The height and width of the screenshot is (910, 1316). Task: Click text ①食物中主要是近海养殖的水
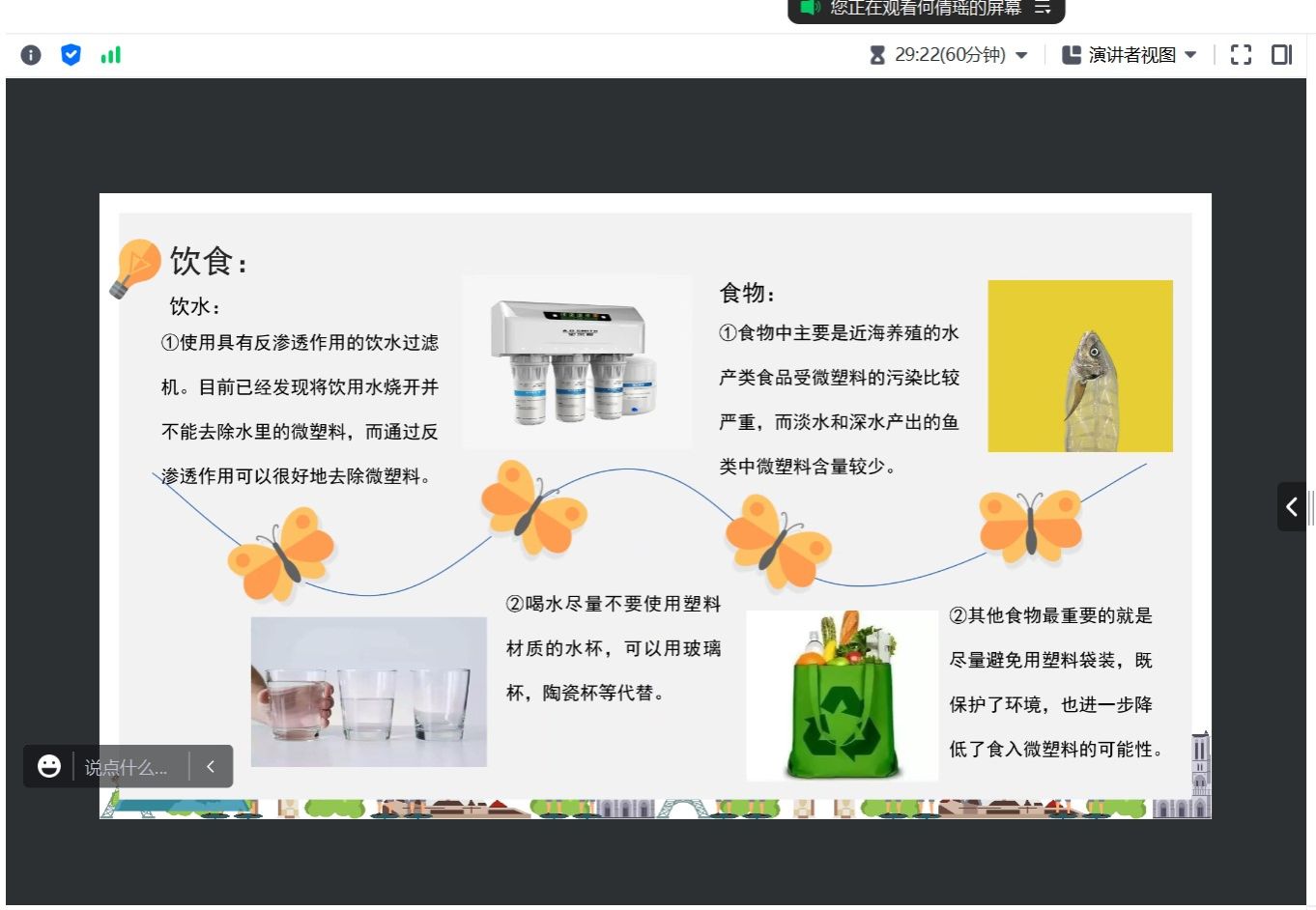tap(839, 332)
